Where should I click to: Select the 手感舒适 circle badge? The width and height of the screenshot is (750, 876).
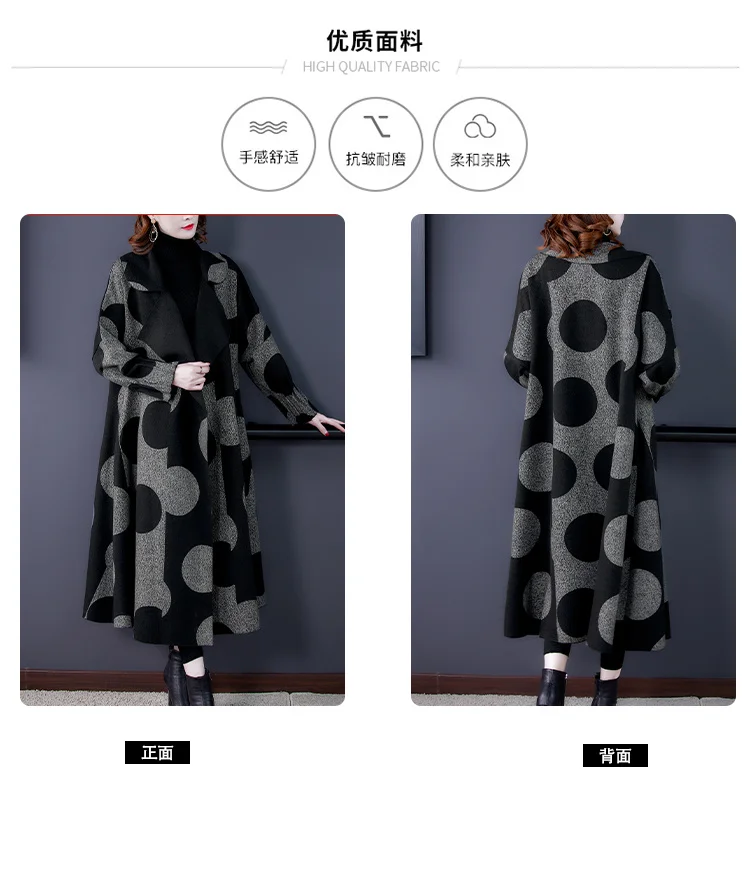(x=269, y=144)
